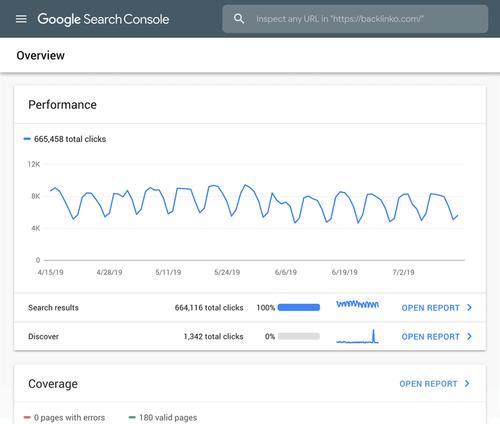This screenshot has width=500, height=424.
Task: Click the Google Search Console logo
Action: click(103, 19)
